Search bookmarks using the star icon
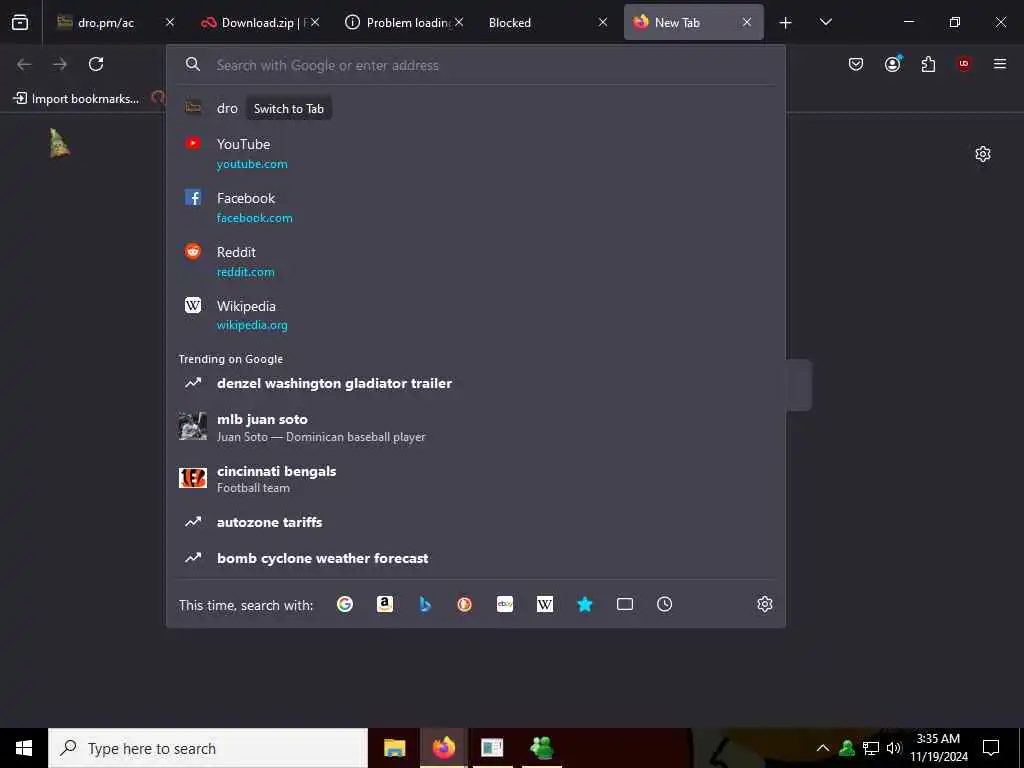 [x=584, y=604]
